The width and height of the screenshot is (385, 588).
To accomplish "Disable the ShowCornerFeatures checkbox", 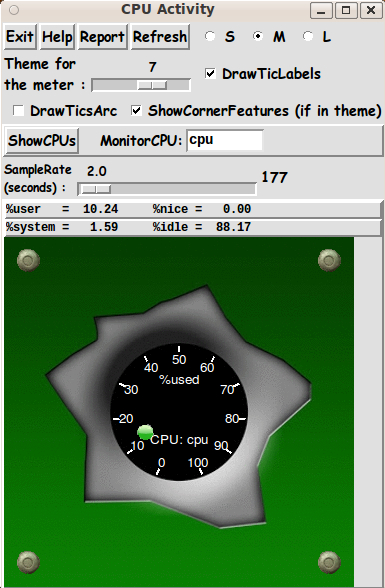I will click(136, 111).
